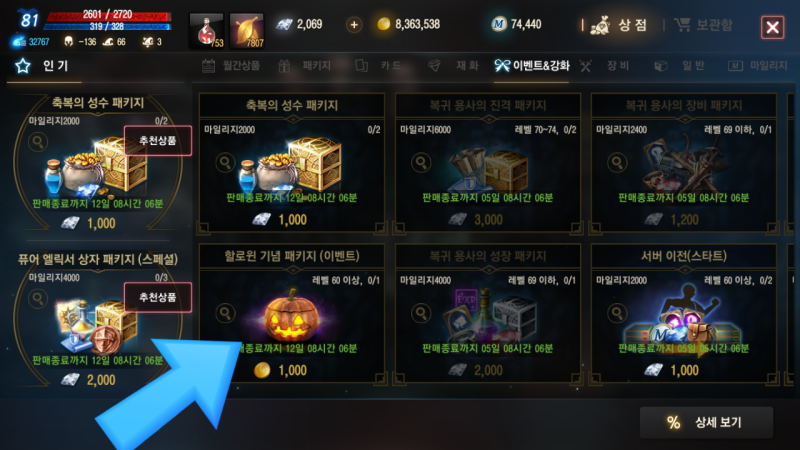Select the 할로윈 기념 패키지 pumpkin thumbnail

click(291, 315)
